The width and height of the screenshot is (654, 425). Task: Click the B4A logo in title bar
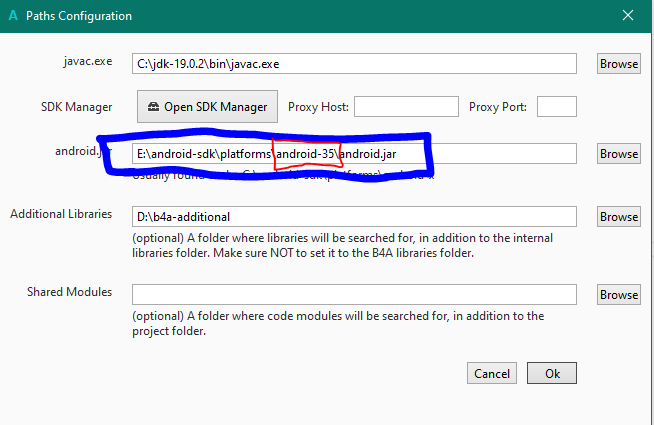coord(11,16)
